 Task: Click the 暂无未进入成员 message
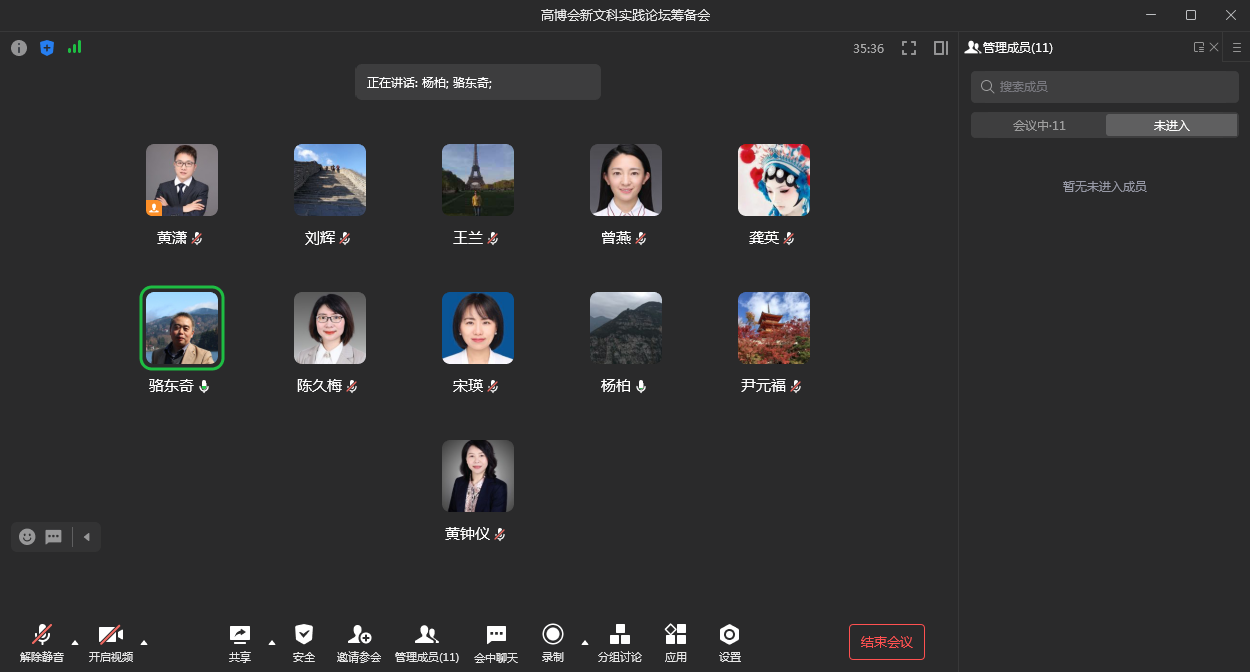(1104, 186)
